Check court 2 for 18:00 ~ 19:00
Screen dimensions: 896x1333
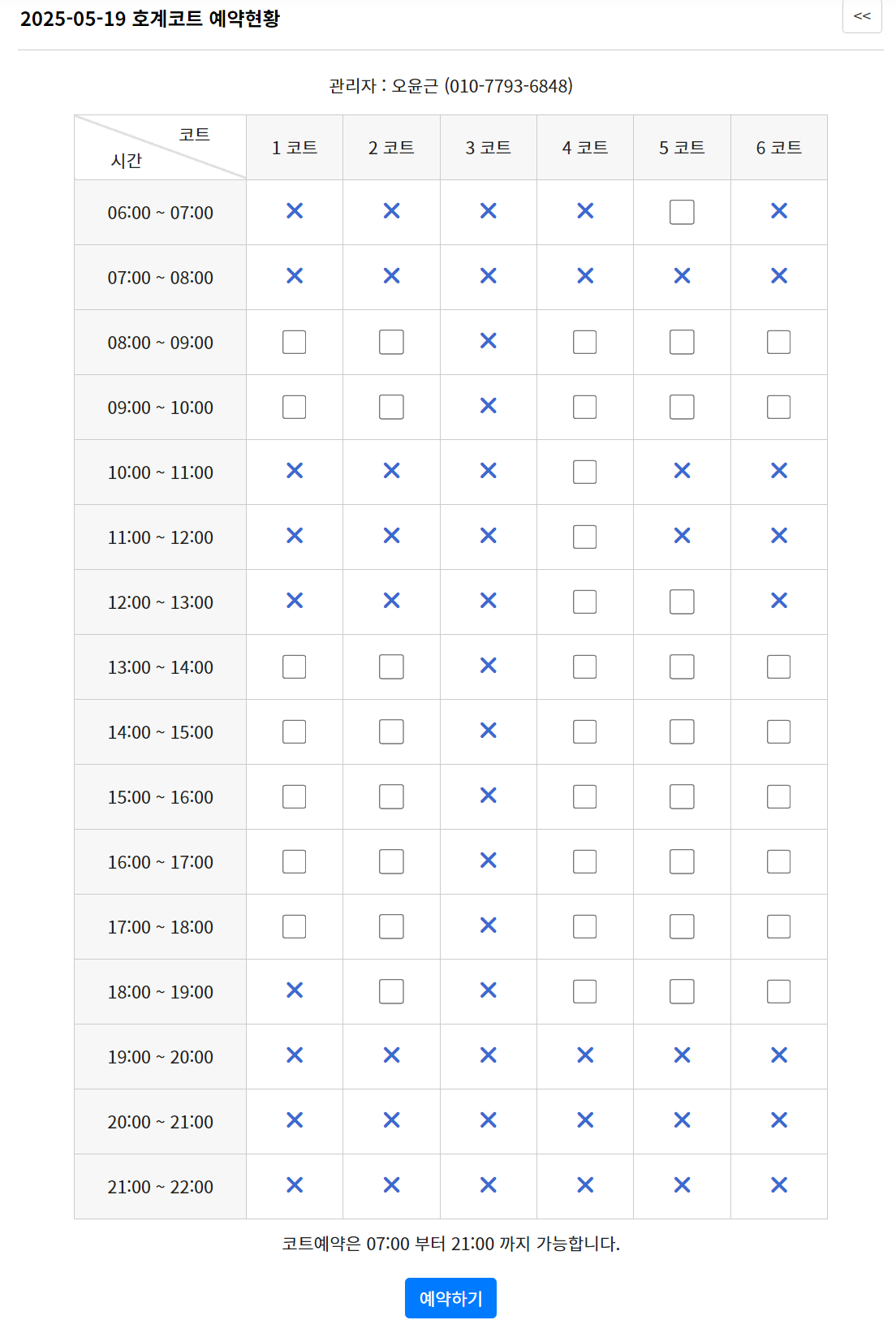[391, 991]
